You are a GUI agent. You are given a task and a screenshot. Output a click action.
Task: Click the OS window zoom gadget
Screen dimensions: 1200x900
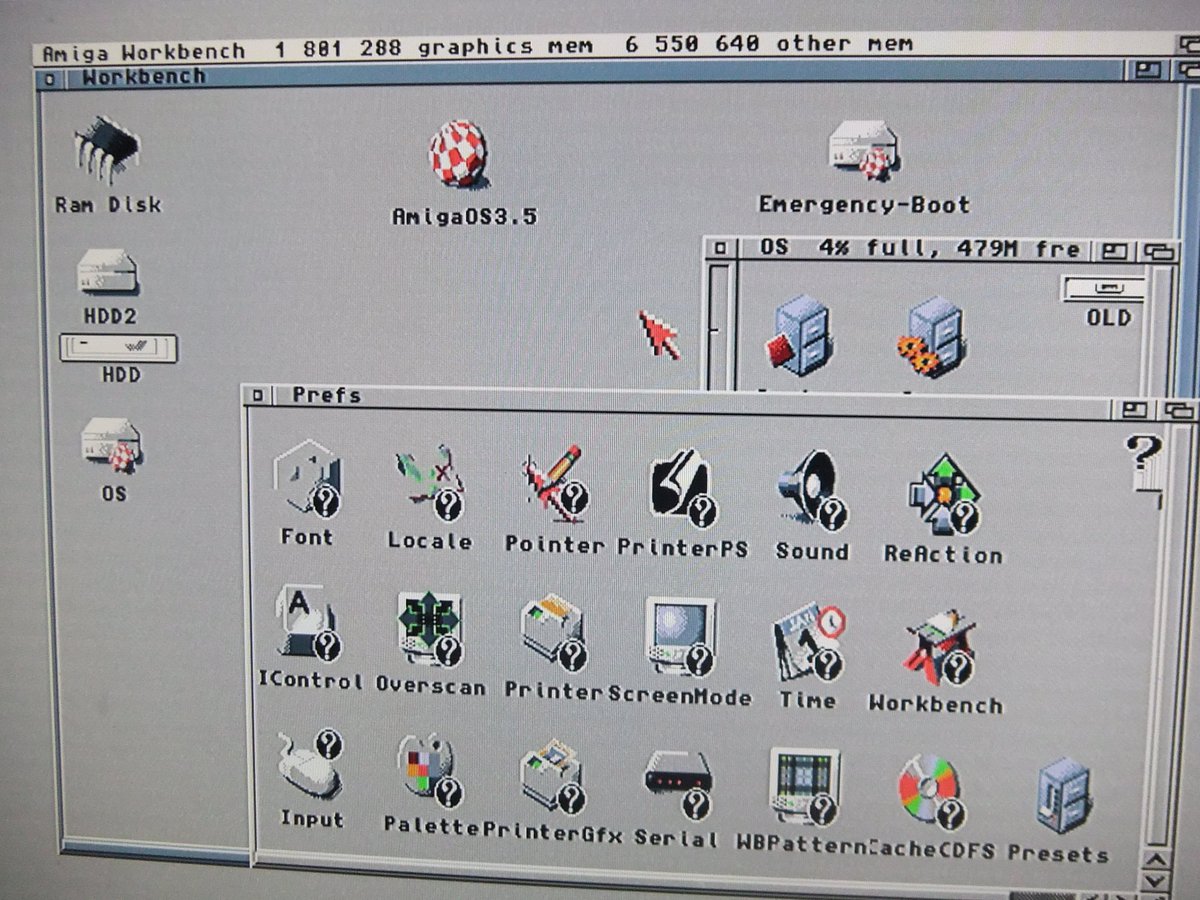(x=1116, y=251)
